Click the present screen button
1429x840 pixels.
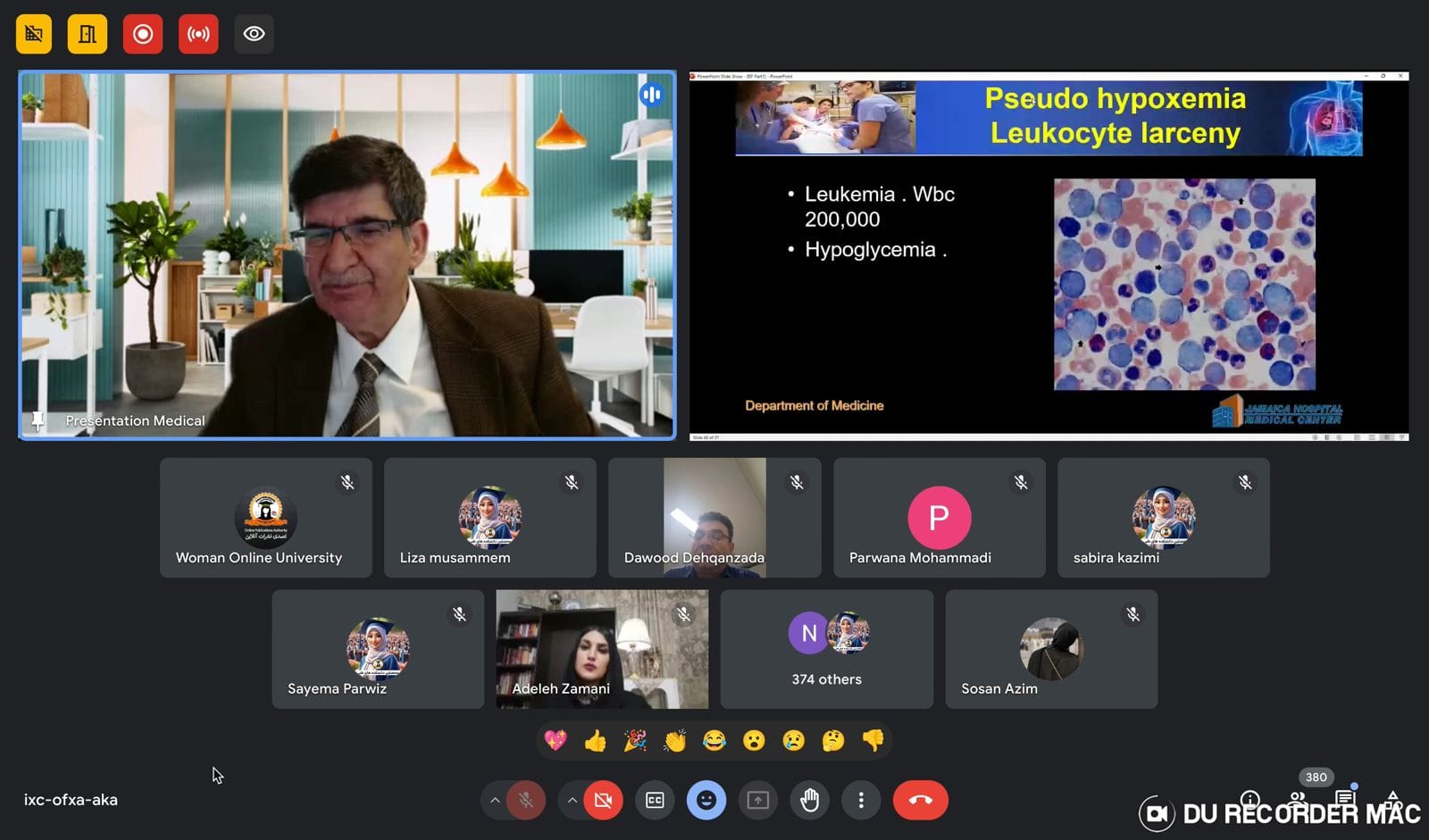(x=757, y=801)
